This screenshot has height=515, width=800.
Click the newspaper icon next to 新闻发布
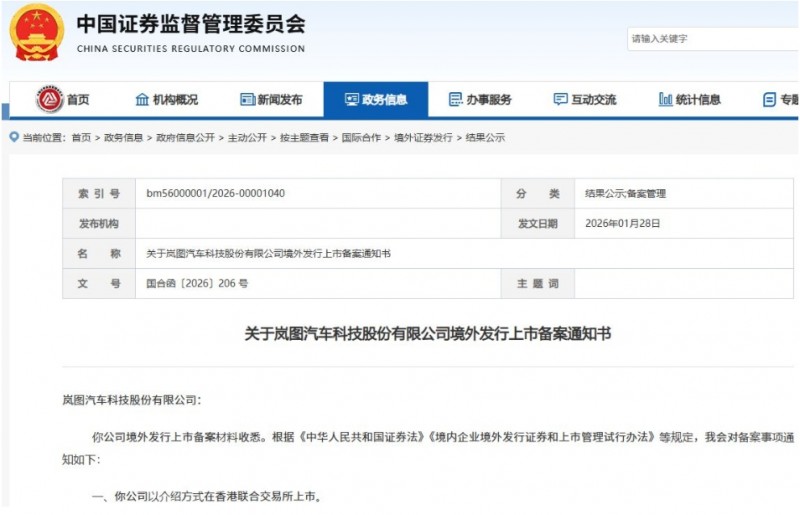tap(247, 100)
